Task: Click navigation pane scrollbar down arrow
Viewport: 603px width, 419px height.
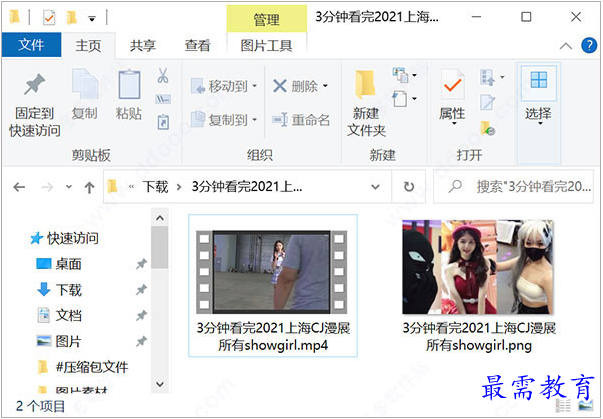Action: [160, 384]
